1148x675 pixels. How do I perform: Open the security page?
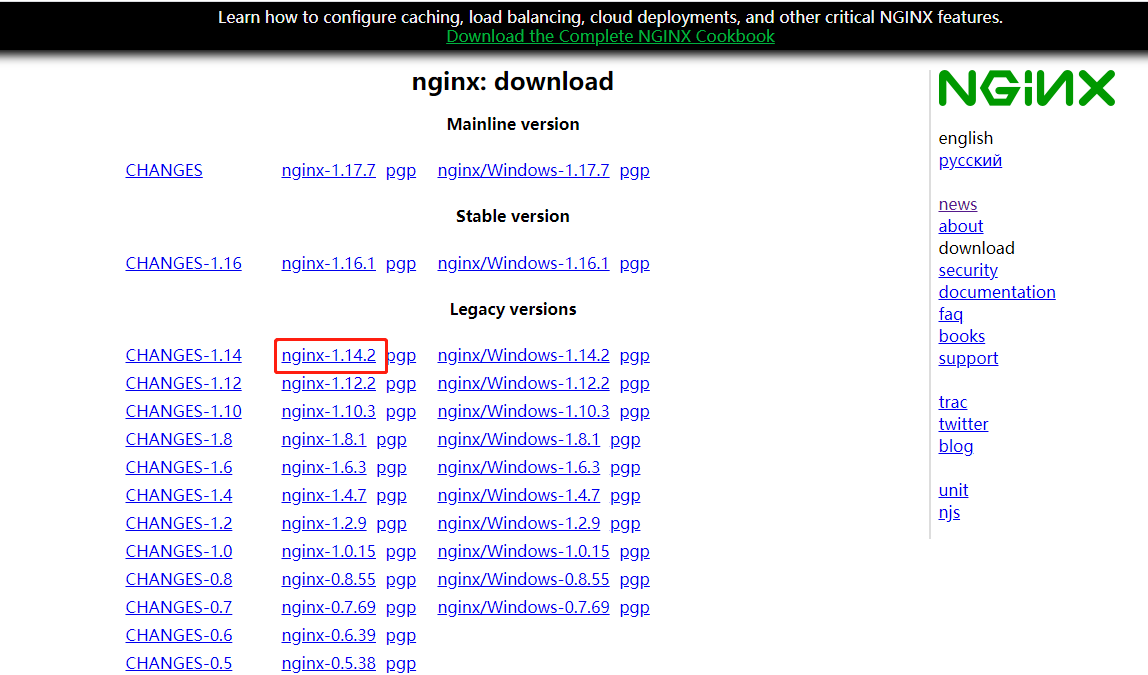(x=968, y=270)
